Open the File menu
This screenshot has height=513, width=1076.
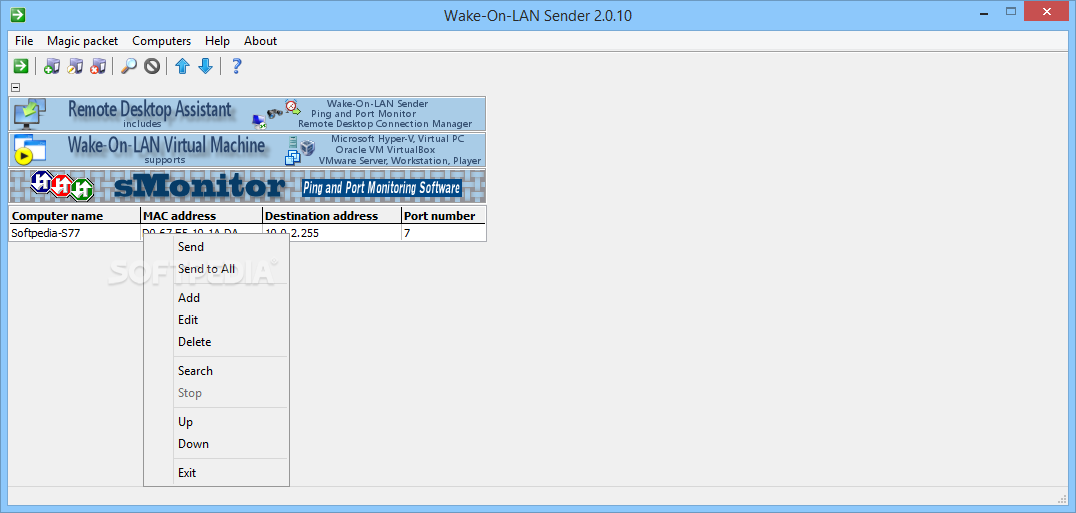(x=24, y=41)
